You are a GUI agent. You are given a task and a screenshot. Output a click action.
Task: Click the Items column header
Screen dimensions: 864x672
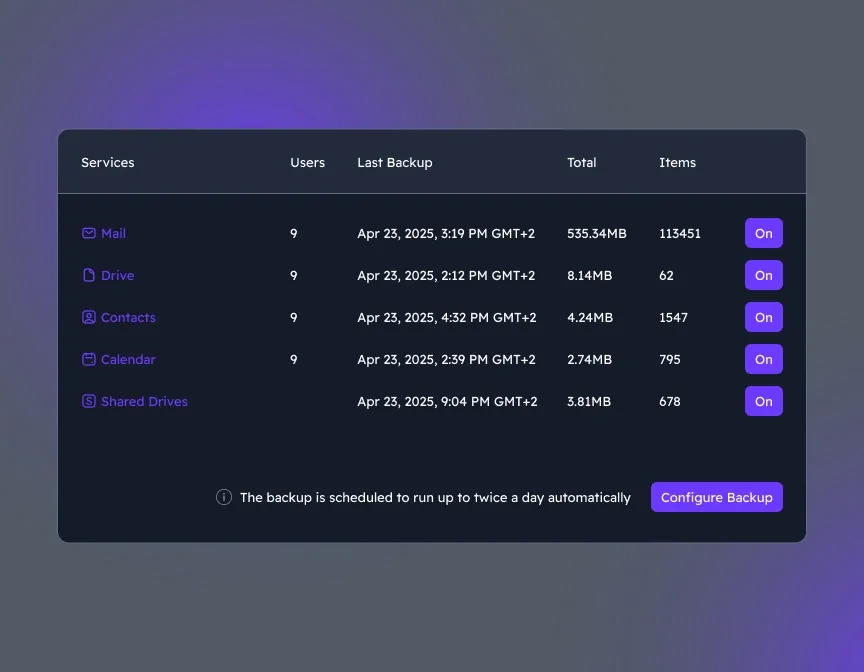(677, 162)
